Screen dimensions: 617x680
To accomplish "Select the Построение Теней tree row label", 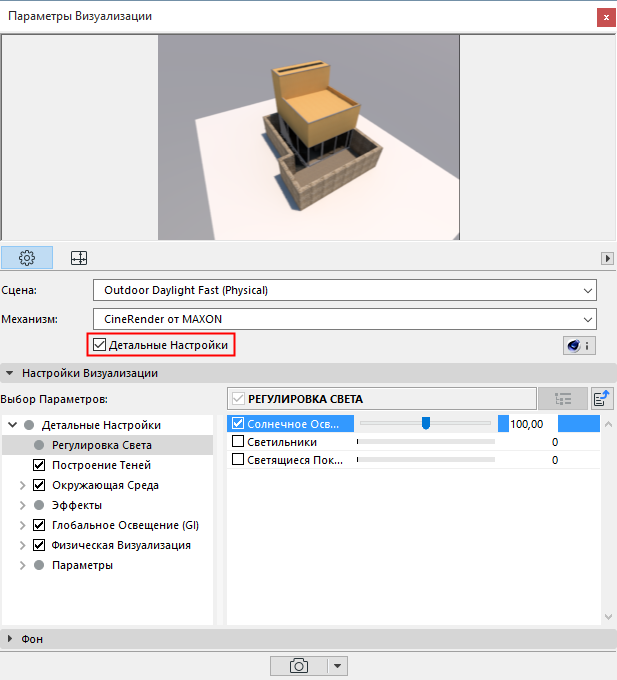I will tap(101, 465).
